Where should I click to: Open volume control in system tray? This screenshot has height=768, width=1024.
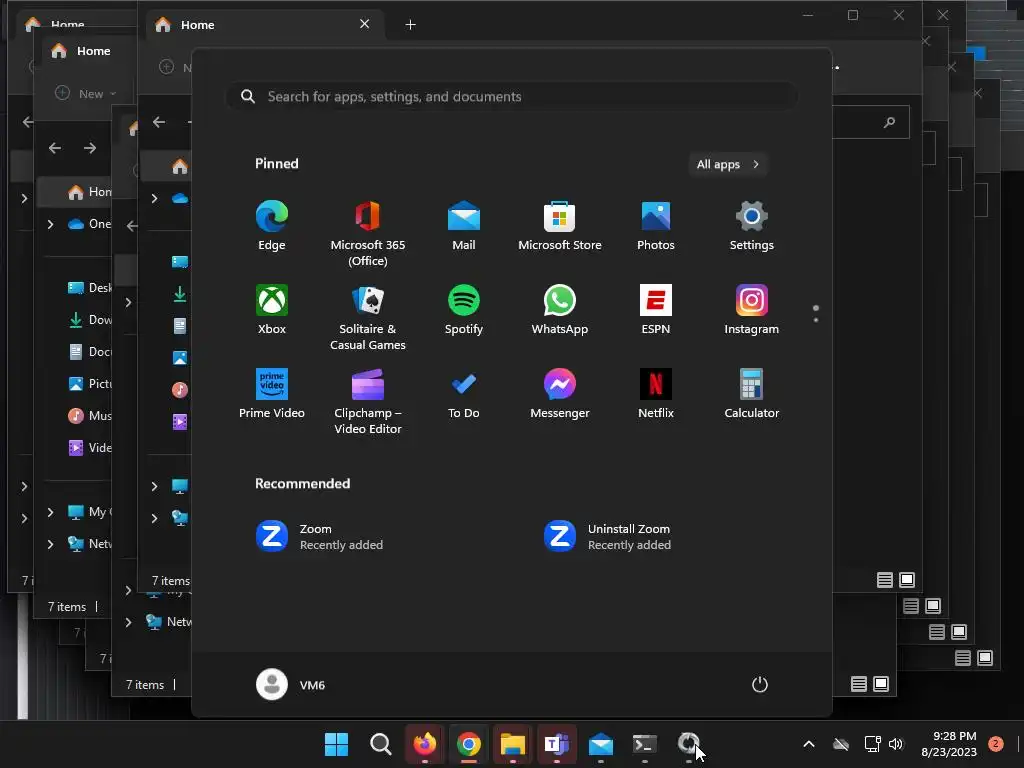pyautogui.click(x=896, y=744)
